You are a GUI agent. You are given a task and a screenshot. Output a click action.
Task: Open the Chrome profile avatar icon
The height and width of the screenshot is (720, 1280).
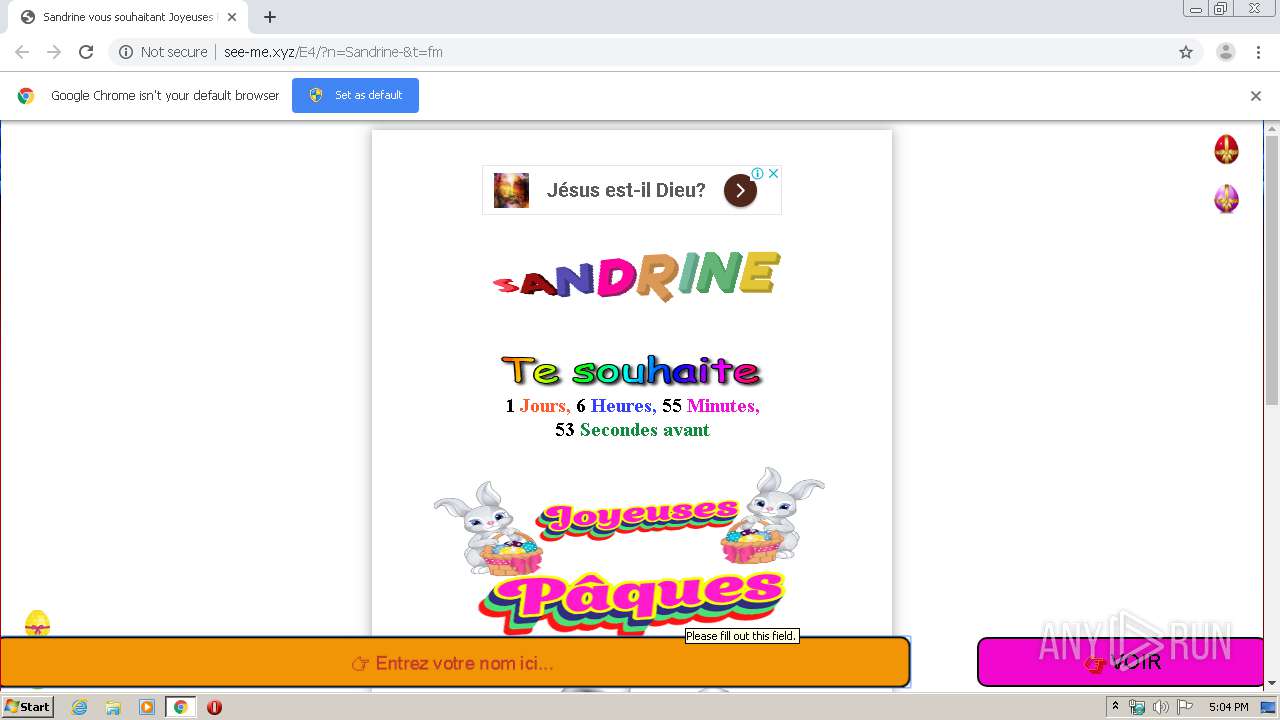(x=1226, y=52)
